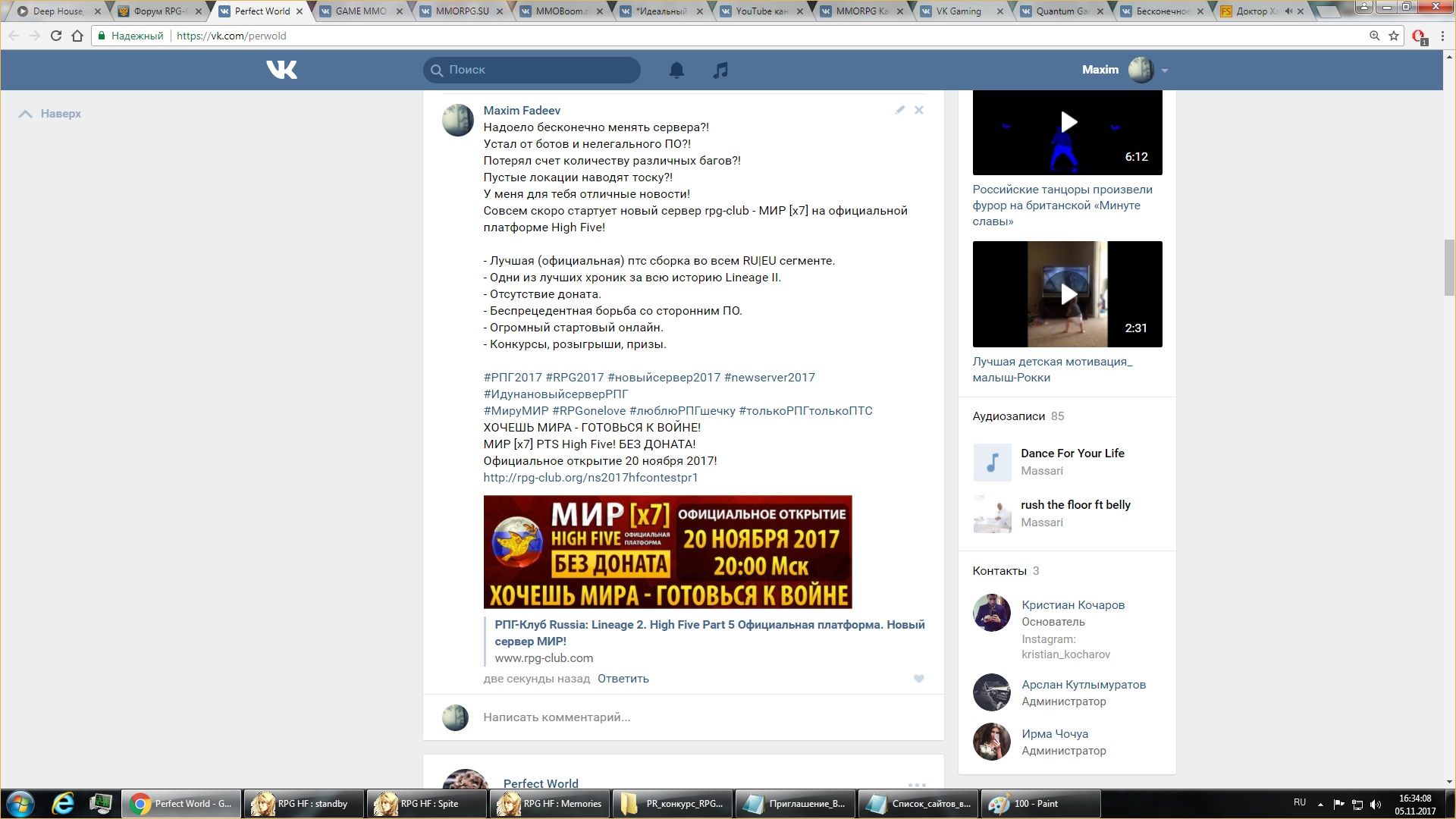The image size is (1456, 819).
Task: Go to Chrome home button
Action: (x=77, y=36)
